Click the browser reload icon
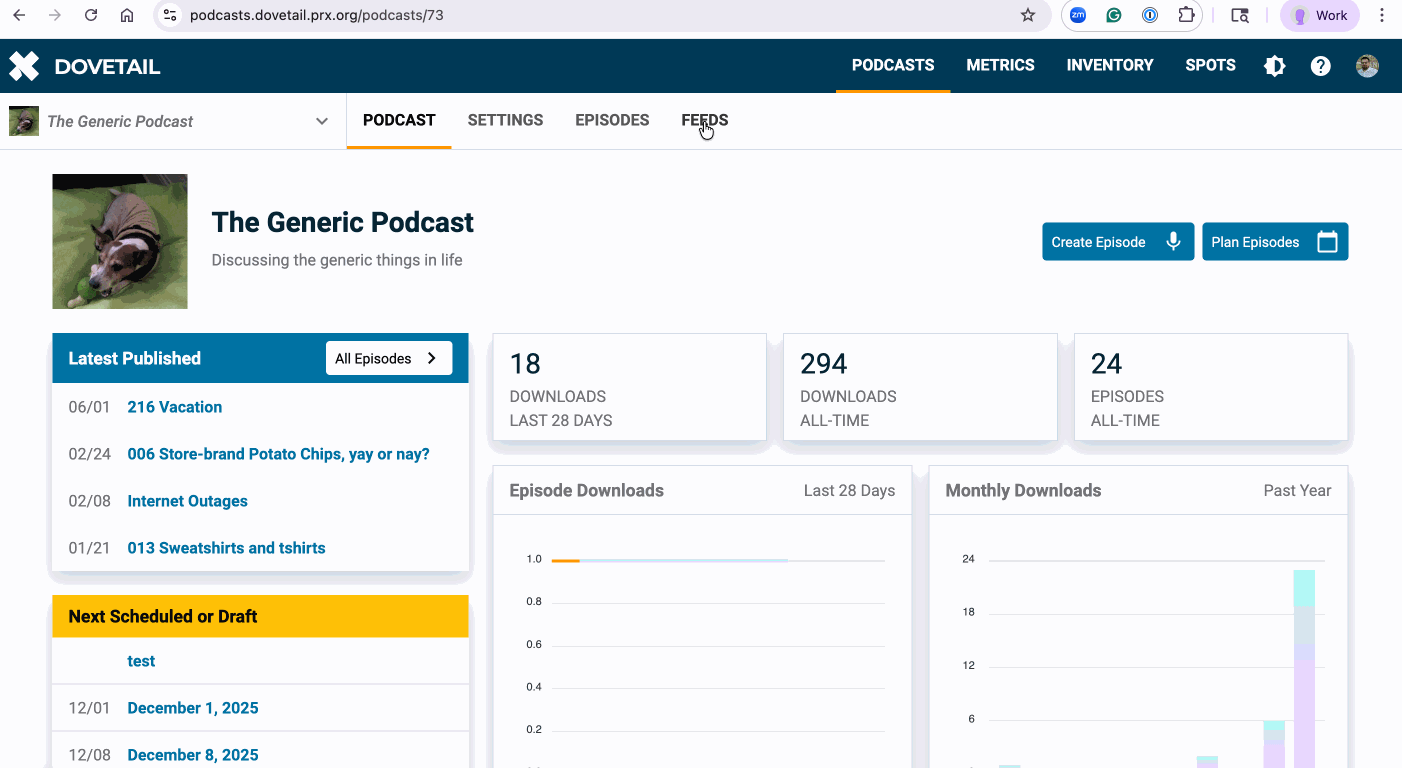 pos(91,15)
